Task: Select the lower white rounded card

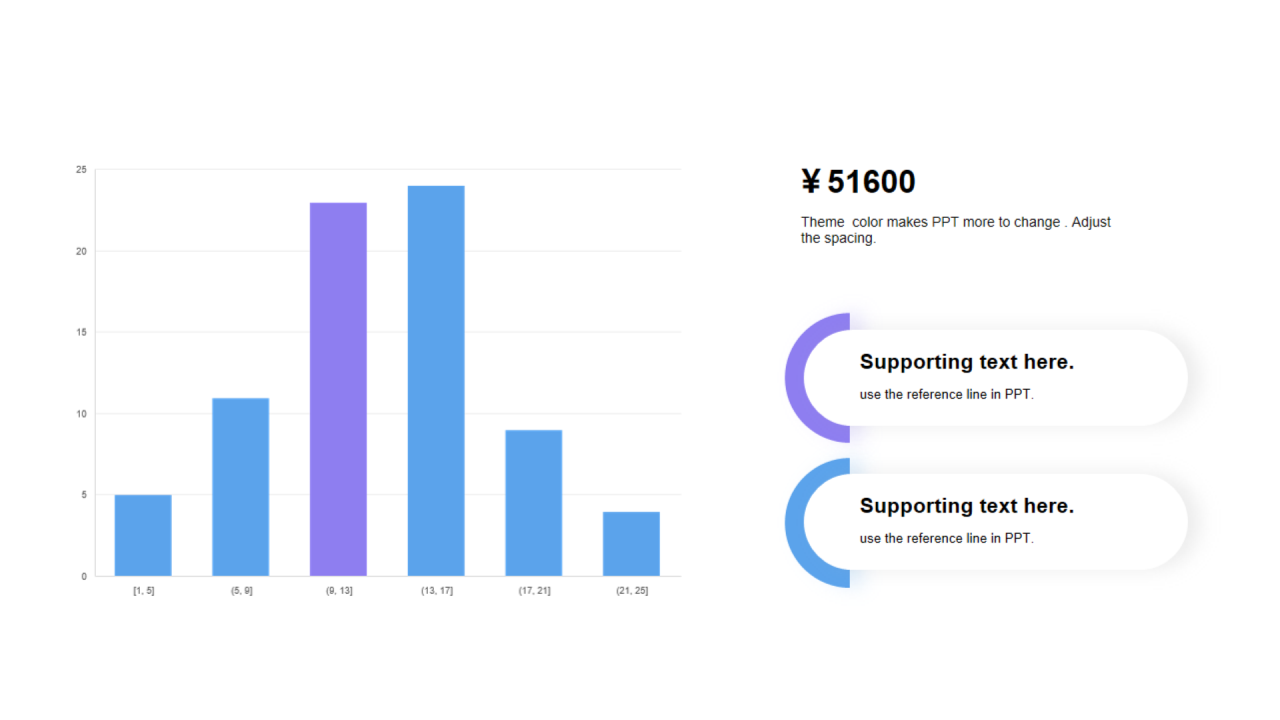Action: 996,522
